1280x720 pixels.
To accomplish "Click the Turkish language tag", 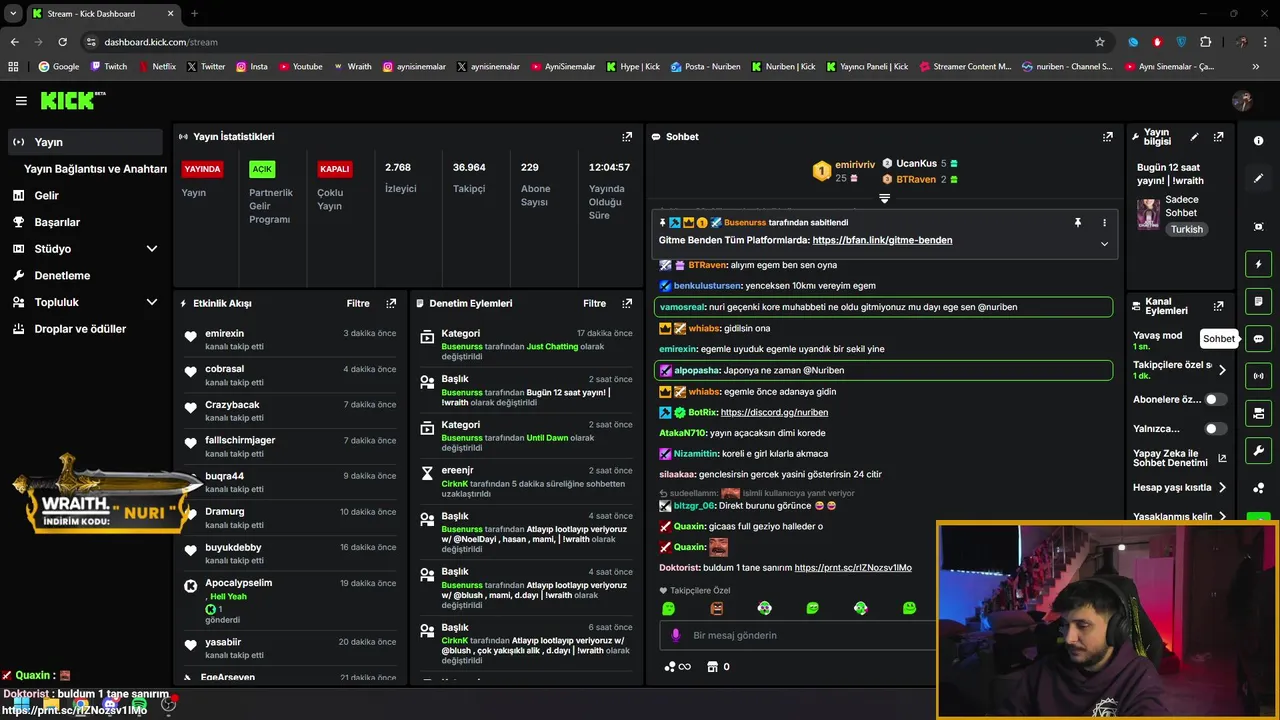I will [1187, 229].
